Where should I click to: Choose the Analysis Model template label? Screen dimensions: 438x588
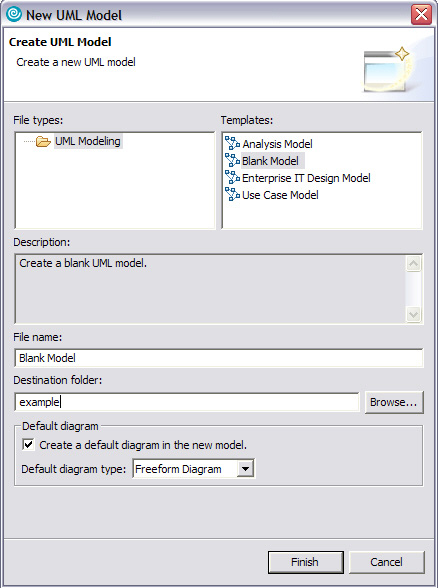pos(277,144)
